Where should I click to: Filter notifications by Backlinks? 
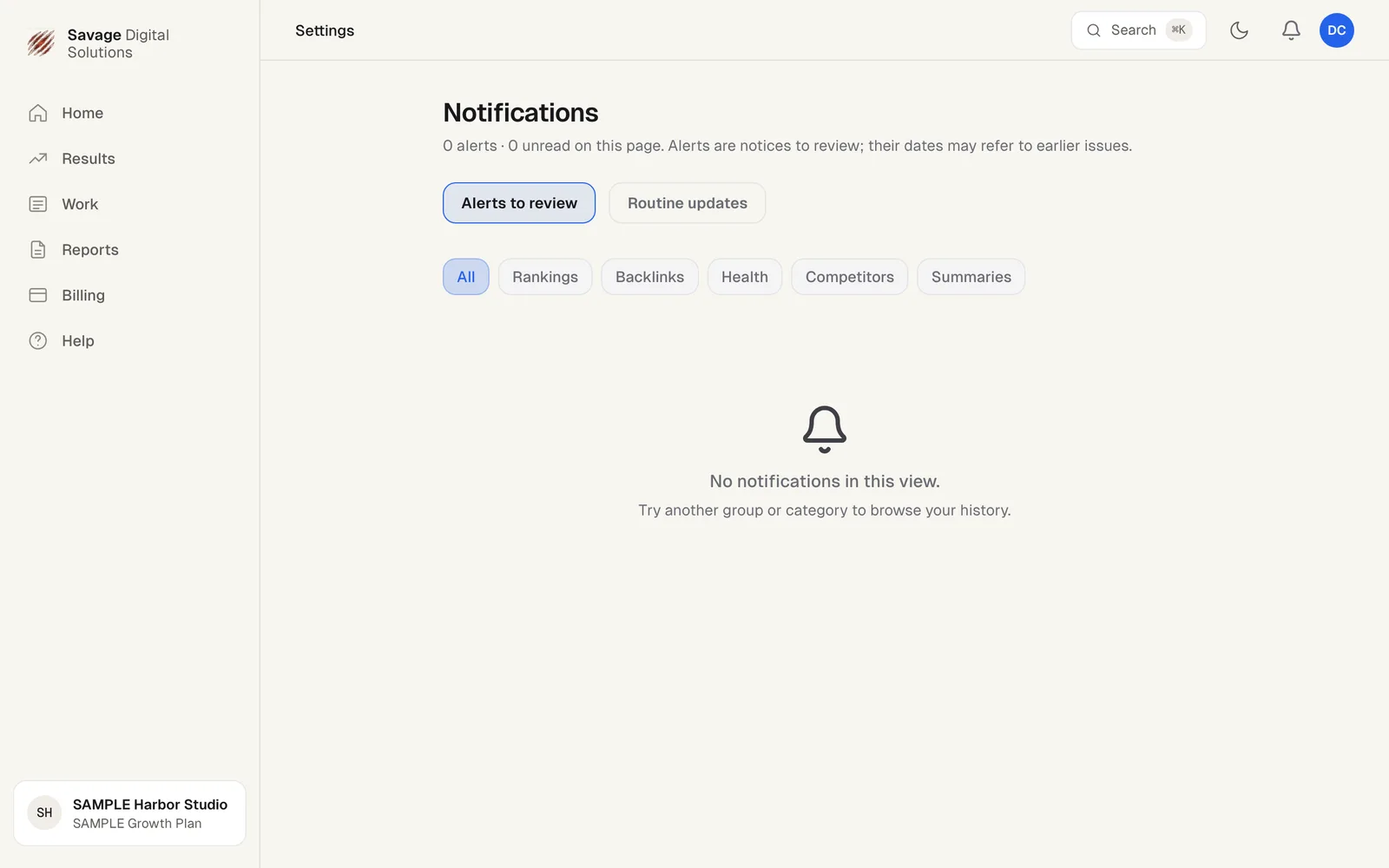[x=649, y=277]
